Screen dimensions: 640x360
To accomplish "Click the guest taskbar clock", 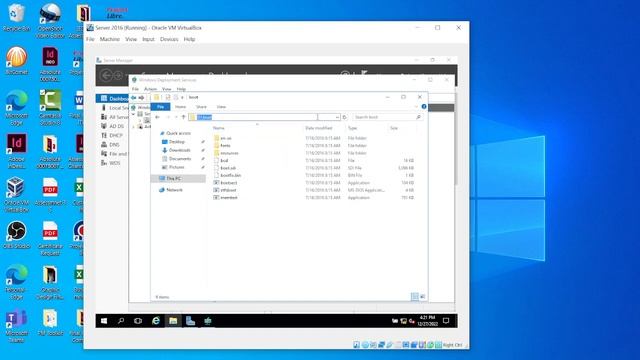I will 427,321.
